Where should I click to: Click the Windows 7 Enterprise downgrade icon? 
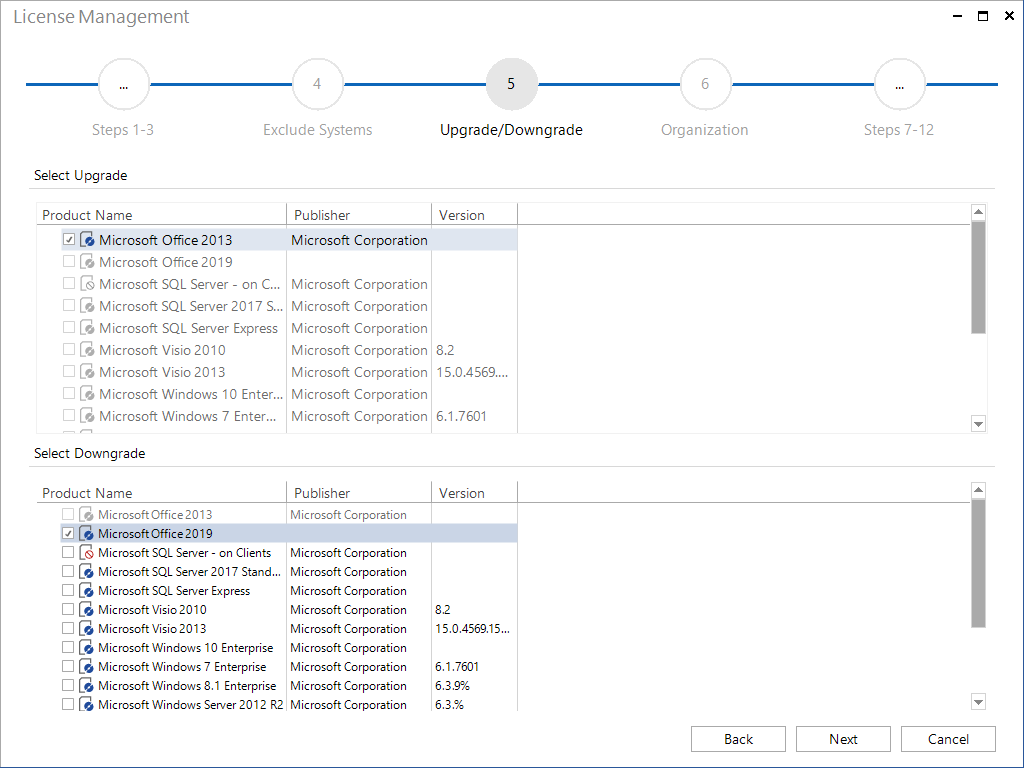86,666
